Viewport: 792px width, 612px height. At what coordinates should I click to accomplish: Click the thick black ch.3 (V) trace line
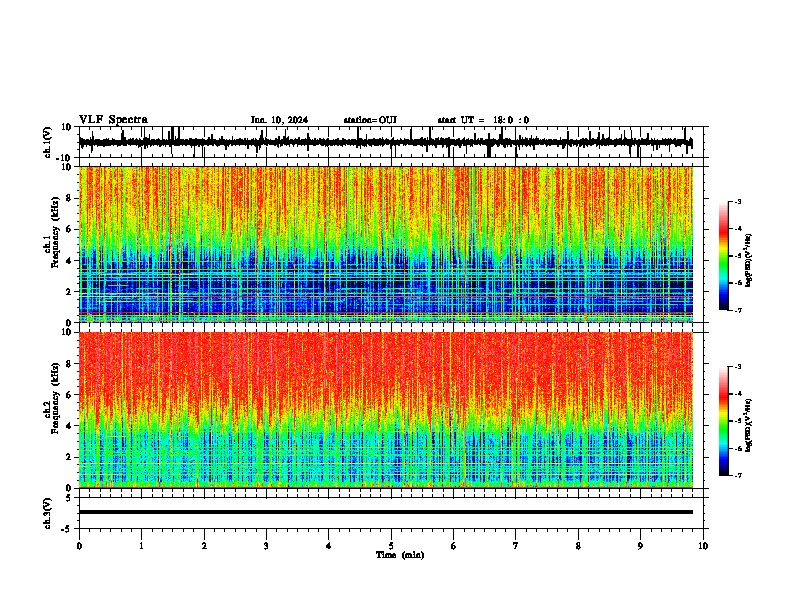385,512
